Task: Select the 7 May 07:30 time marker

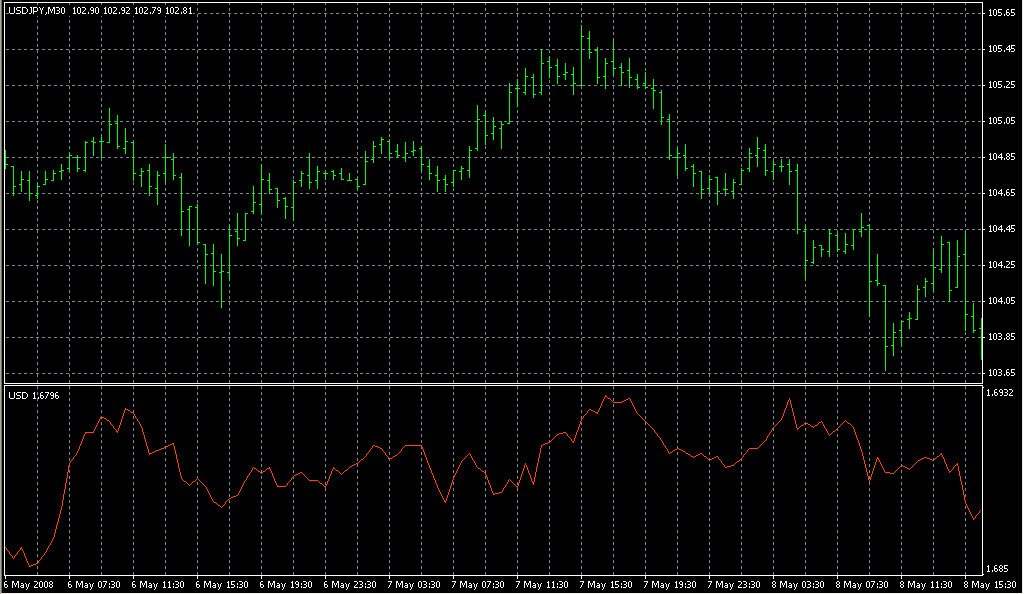Action: coord(481,584)
